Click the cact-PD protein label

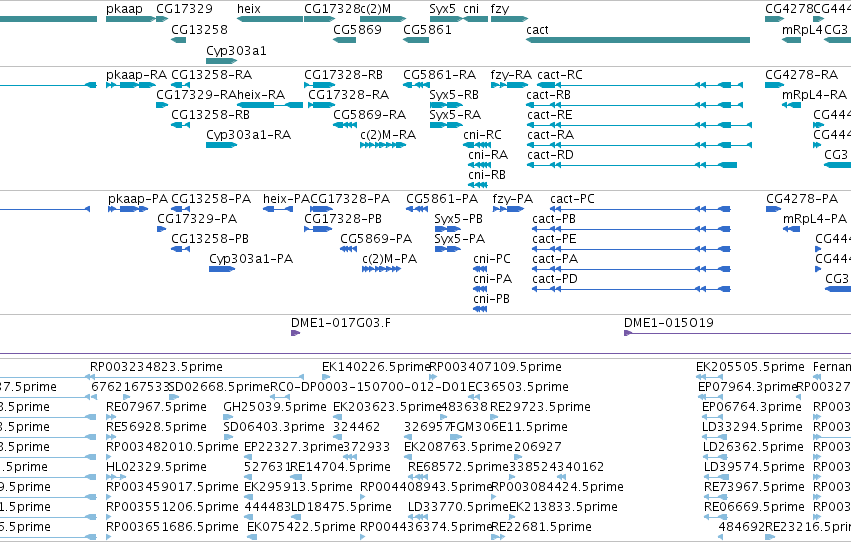pos(555,279)
